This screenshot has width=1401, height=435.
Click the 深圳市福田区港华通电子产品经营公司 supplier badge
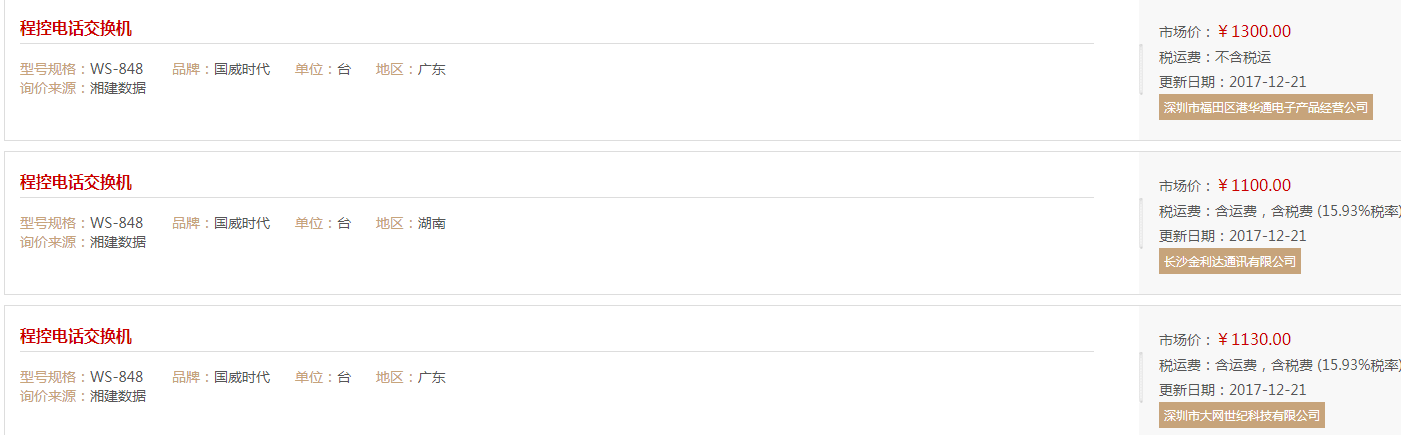click(1265, 107)
